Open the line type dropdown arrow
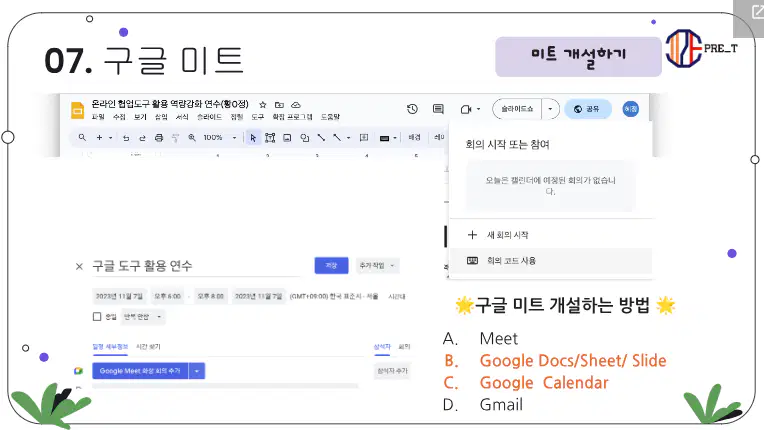 (x=348, y=138)
